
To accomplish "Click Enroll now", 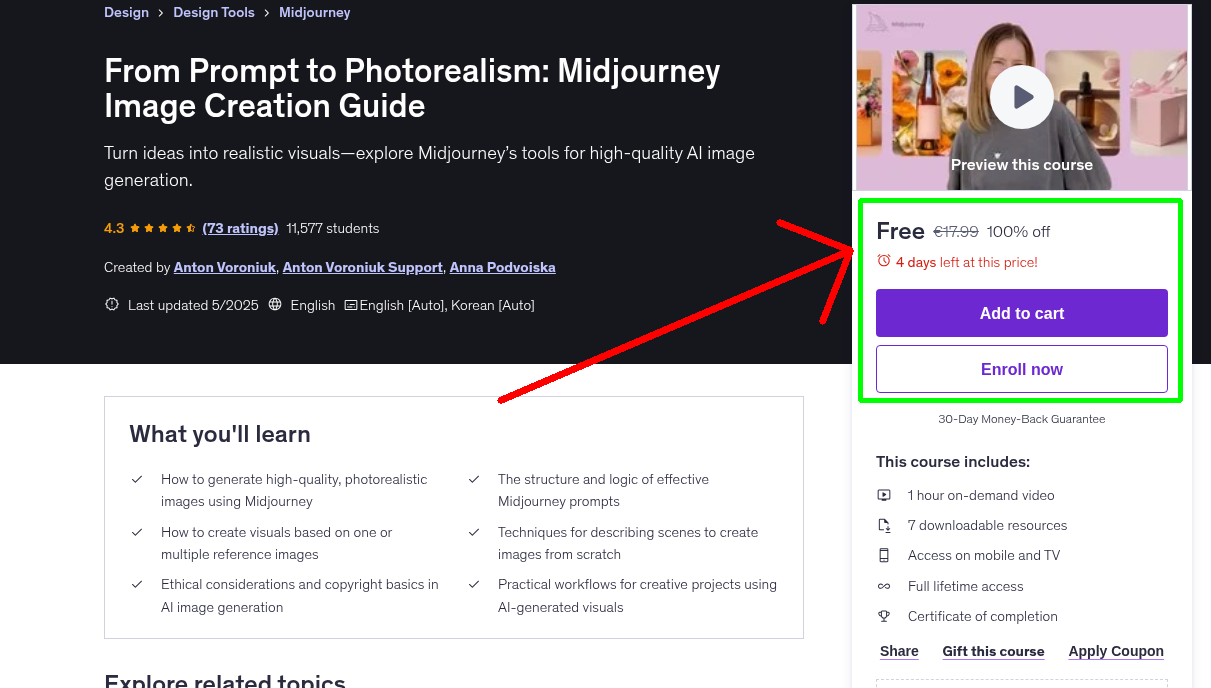I will (x=1021, y=368).
